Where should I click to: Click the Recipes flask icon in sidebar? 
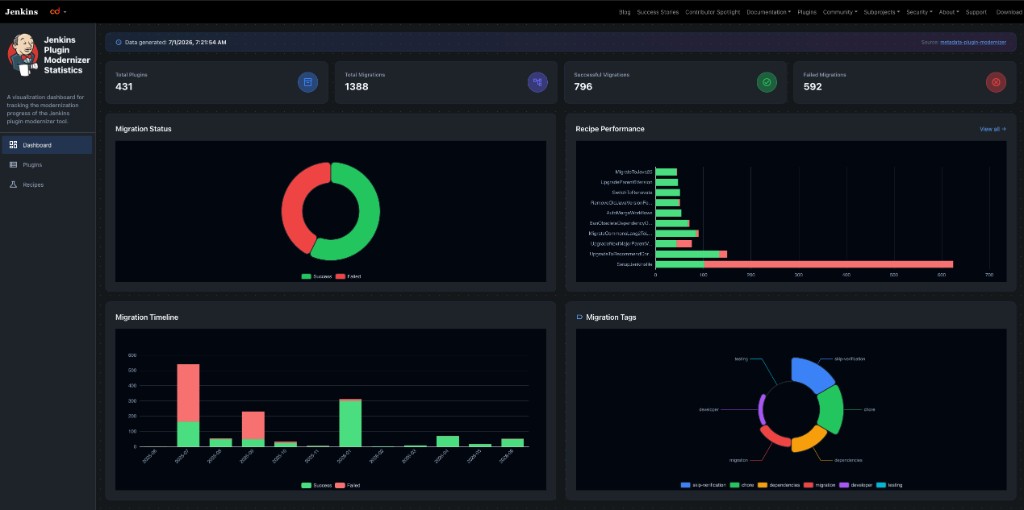pyautogui.click(x=13, y=185)
